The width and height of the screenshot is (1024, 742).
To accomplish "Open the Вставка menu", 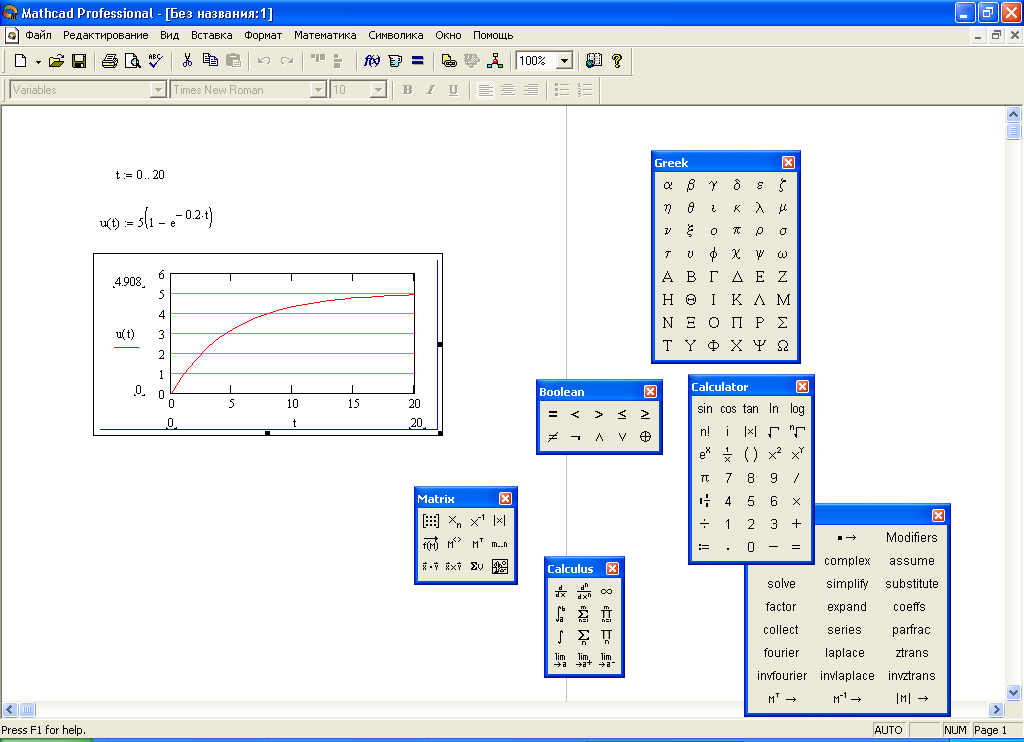I will click(212, 35).
